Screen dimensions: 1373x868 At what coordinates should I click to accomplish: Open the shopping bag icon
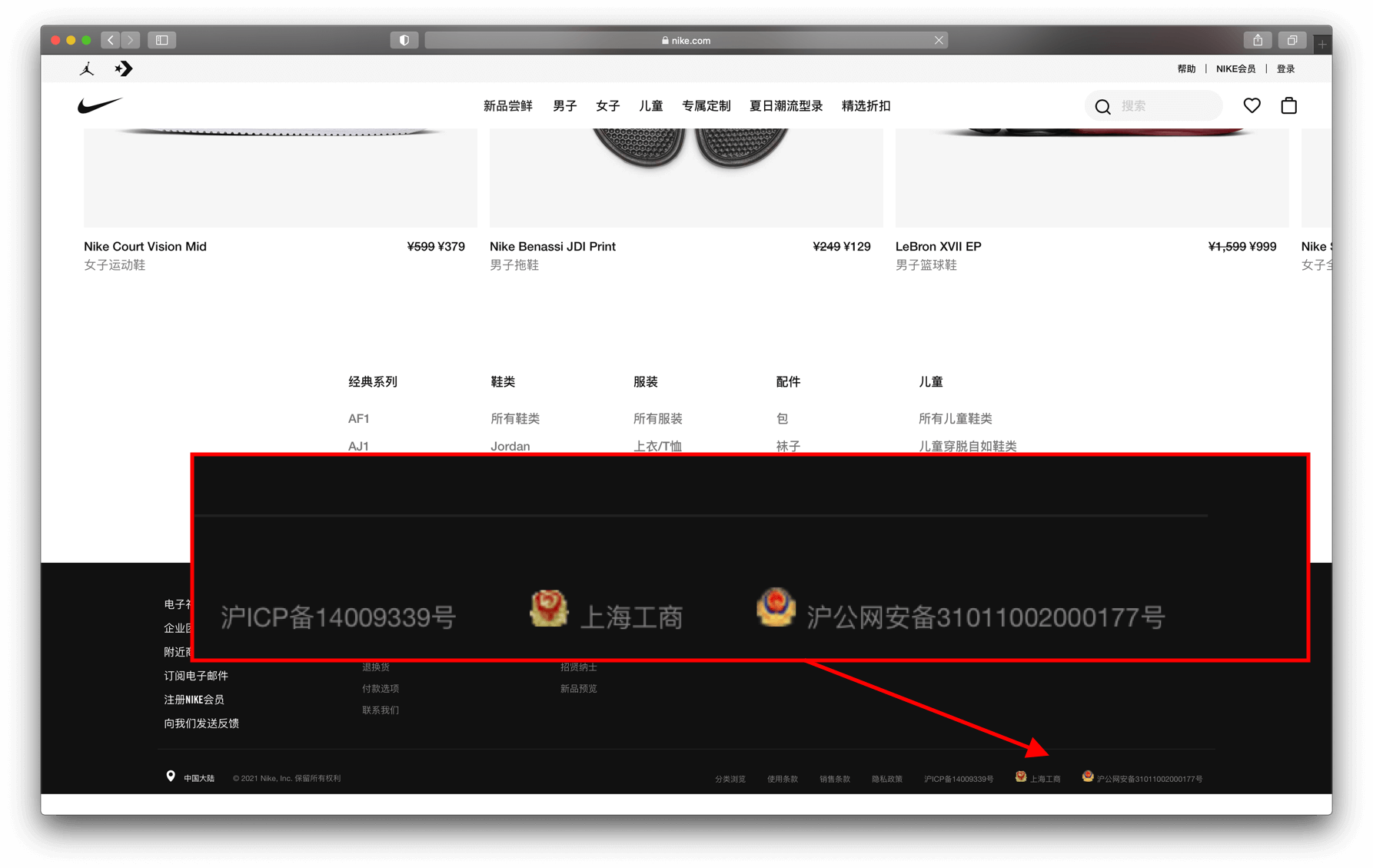click(1289, 105)
